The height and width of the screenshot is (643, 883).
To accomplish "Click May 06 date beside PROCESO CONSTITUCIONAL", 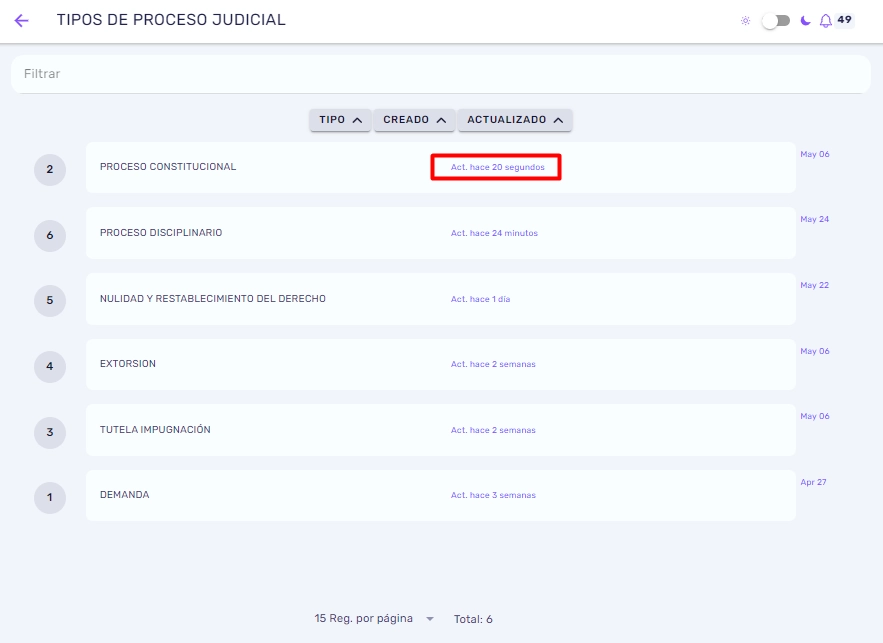I will coord(815,154).
